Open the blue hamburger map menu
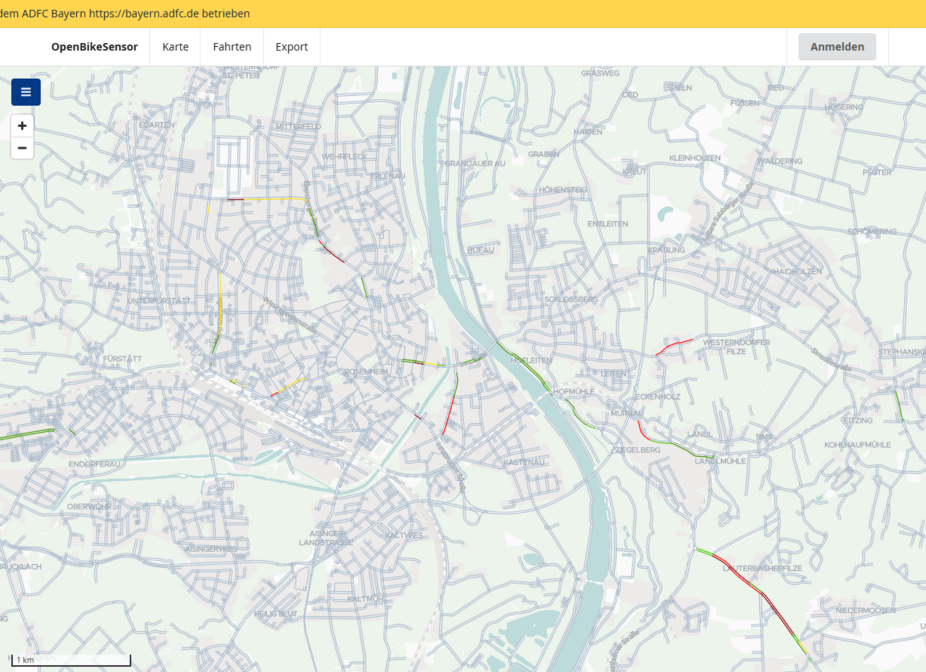Screen dimensions: 926x672 coord(26,92)
